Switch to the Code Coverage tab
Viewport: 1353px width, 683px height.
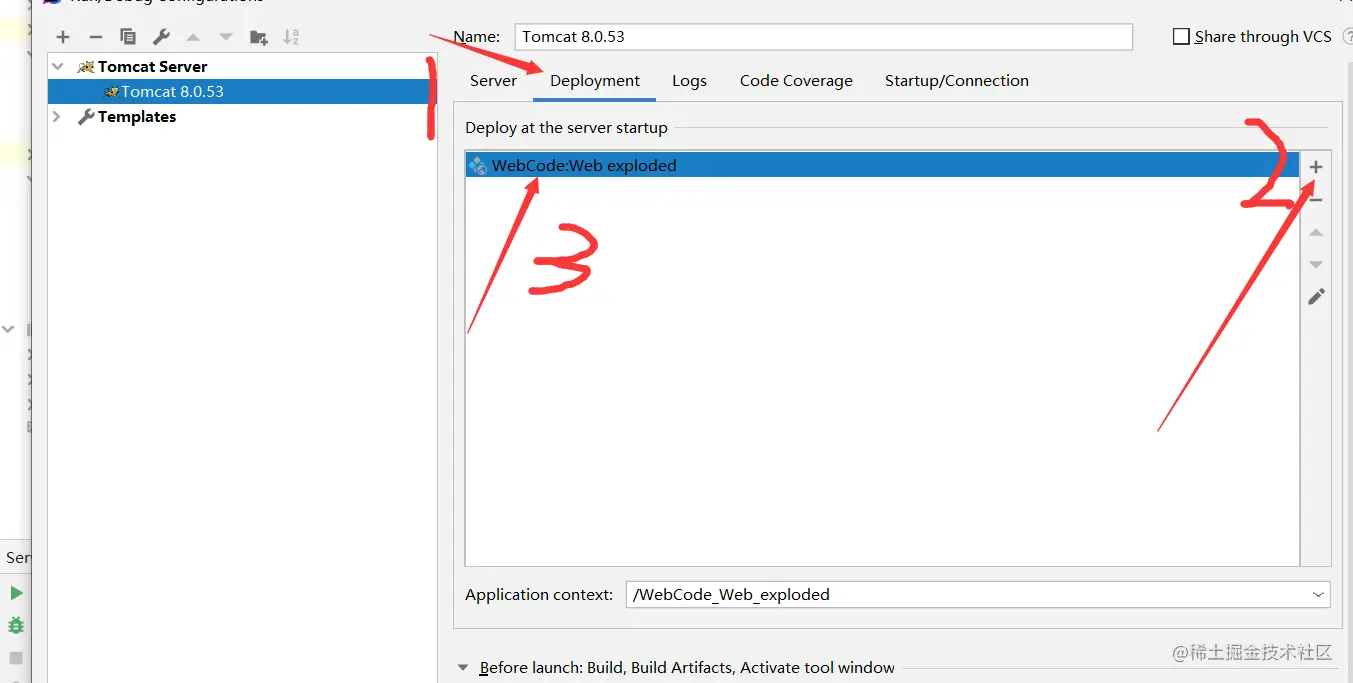pos(796,81)
